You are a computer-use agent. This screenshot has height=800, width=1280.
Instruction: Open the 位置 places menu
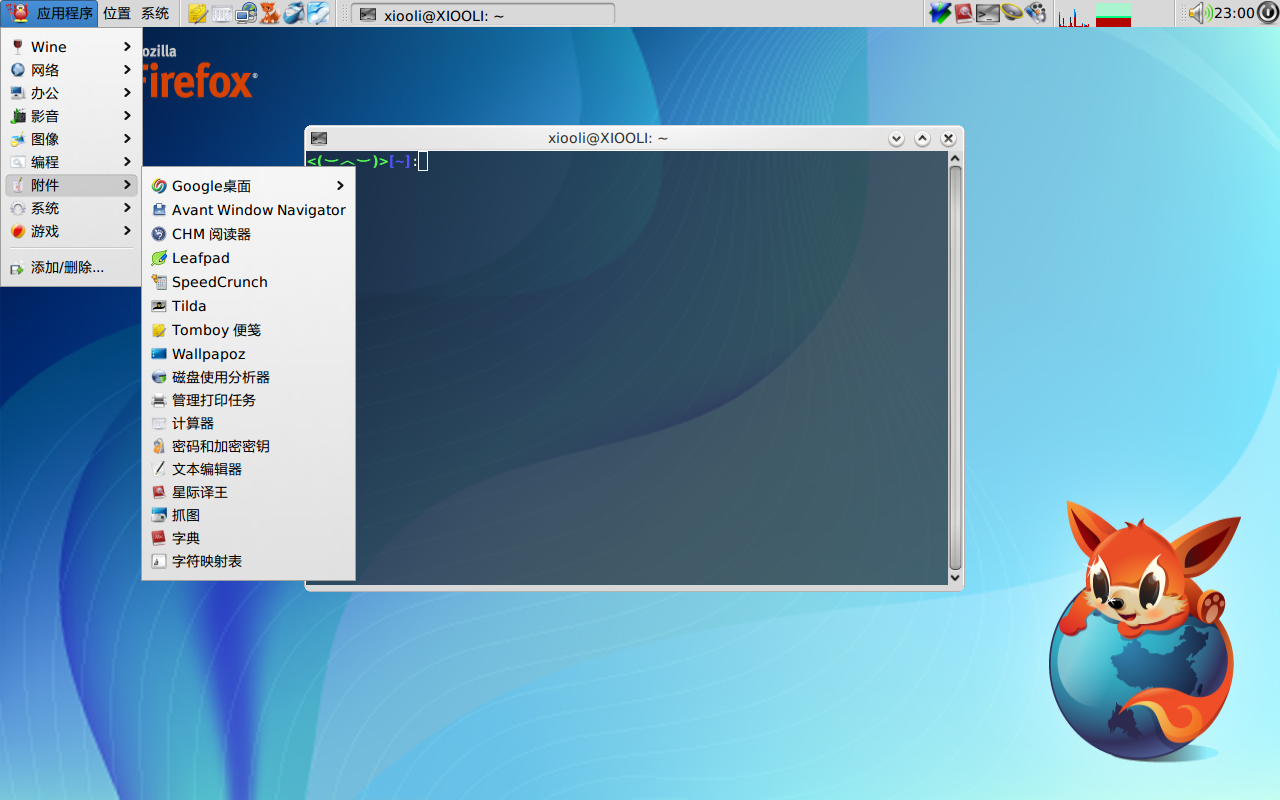coord(117,13)
